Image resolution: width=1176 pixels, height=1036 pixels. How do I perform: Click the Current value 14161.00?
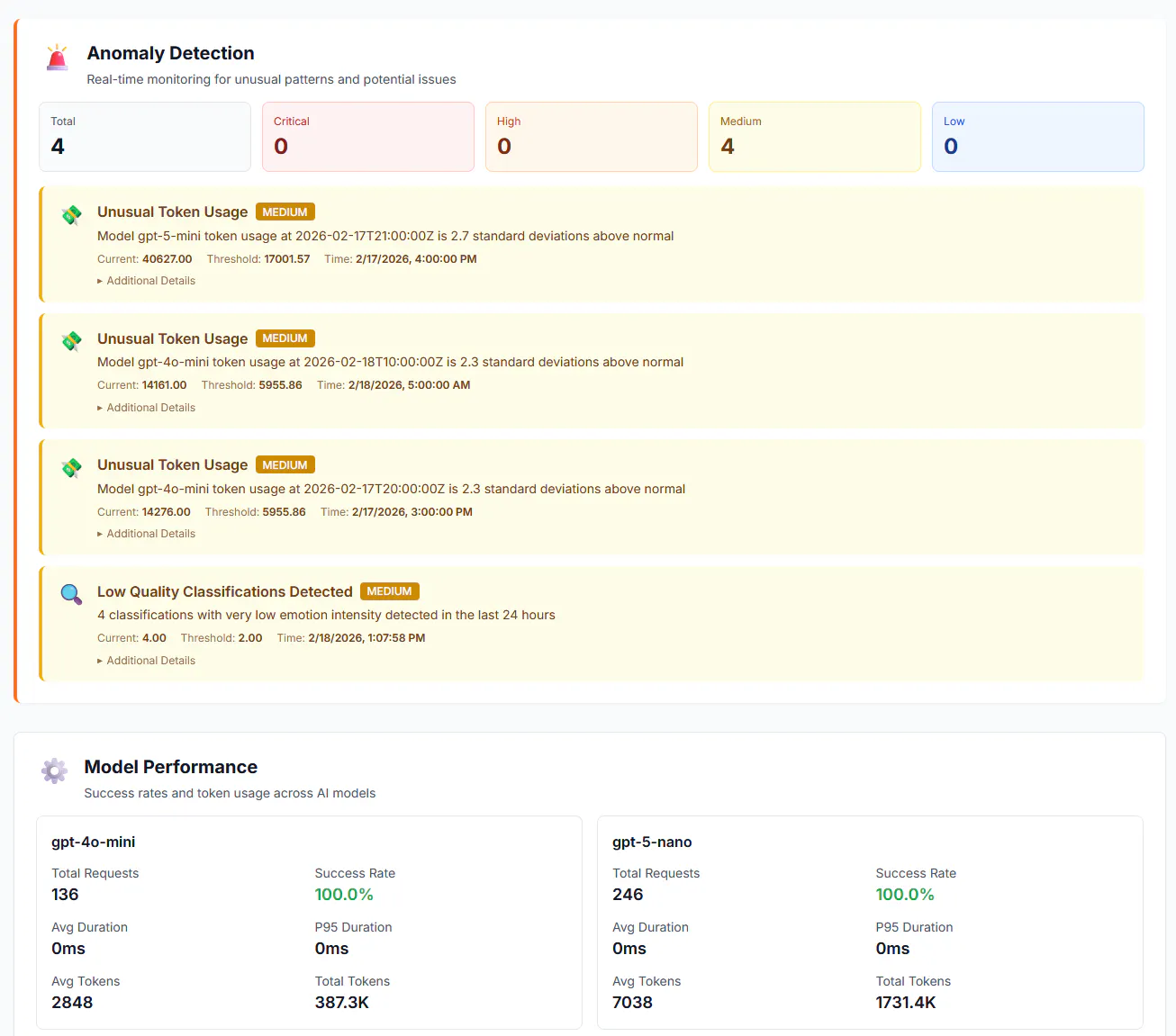pyautogui.click(x=164, y=385)
